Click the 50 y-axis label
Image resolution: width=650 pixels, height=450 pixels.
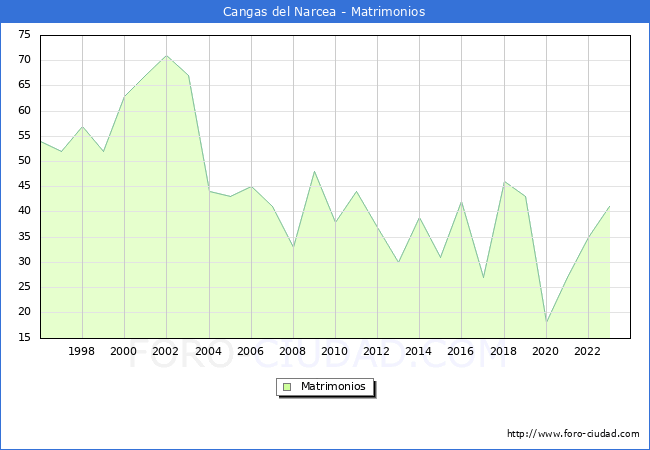click(x=23, y=161)
